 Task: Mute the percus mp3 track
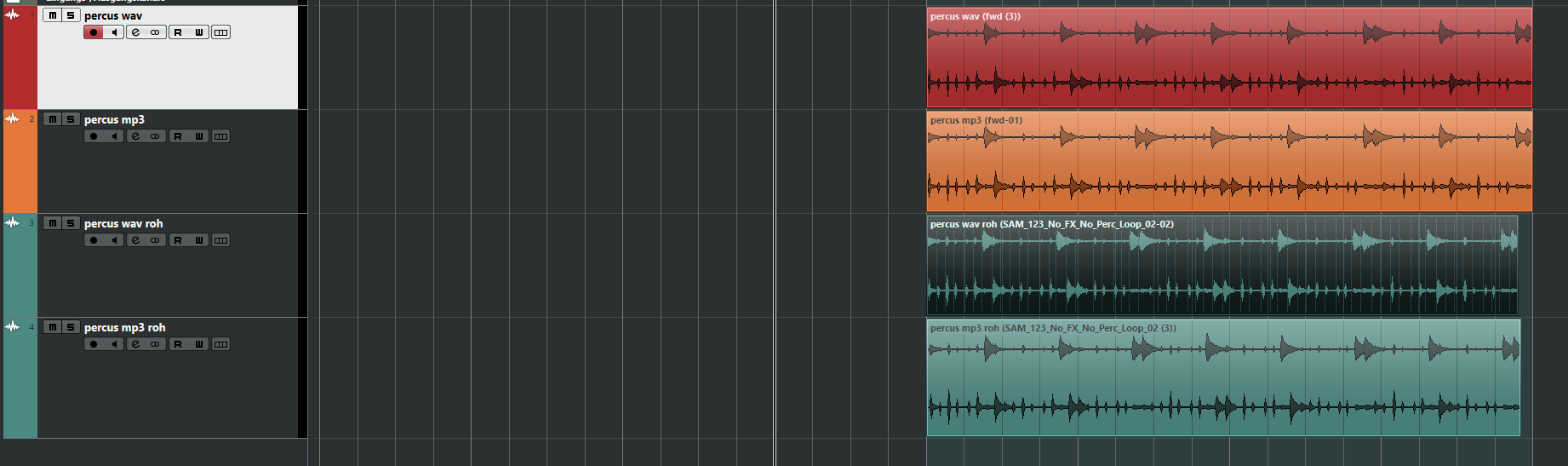click(x=53, y=119)
